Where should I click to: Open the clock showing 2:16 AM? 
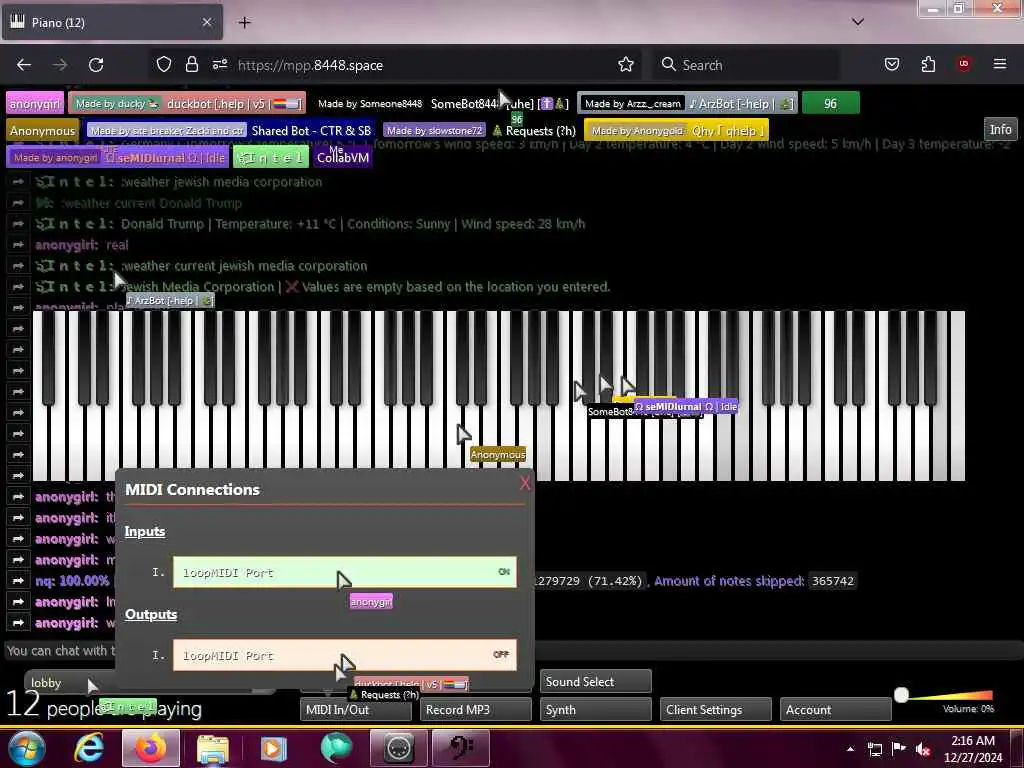click(x=973, y=749)
